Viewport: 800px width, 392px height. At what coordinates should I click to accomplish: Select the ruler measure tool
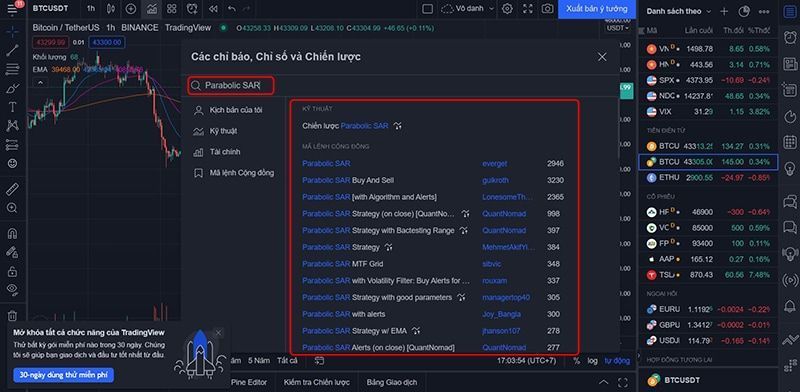[12, 189]
